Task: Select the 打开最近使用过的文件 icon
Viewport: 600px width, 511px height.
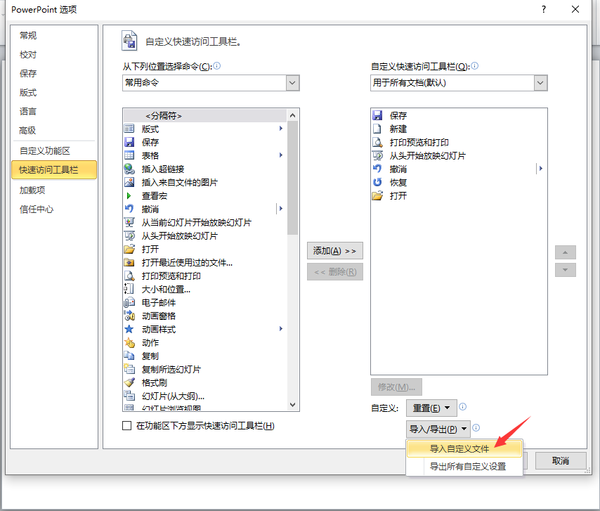Action: 129,263
